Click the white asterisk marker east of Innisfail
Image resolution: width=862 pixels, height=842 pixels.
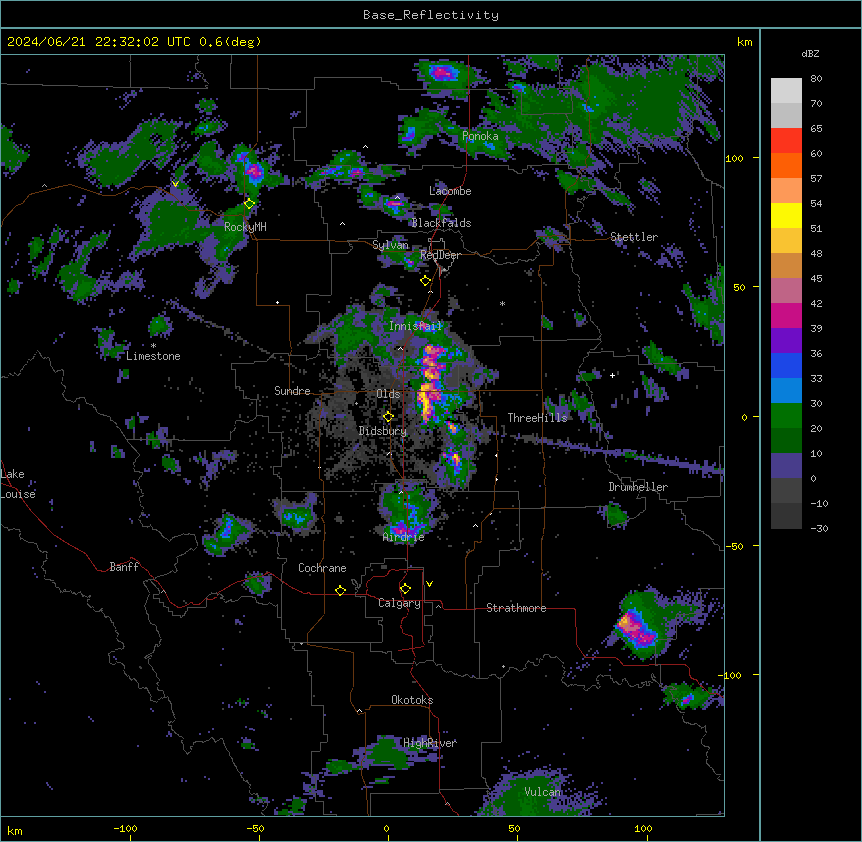click(x=502, y=304)
